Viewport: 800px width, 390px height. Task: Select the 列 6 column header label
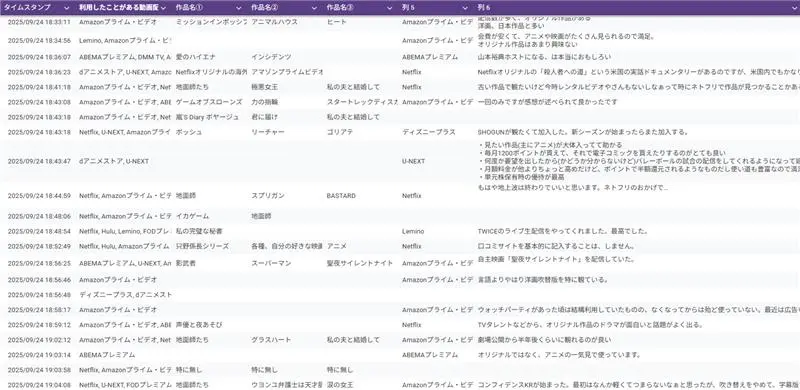[484, 8]
